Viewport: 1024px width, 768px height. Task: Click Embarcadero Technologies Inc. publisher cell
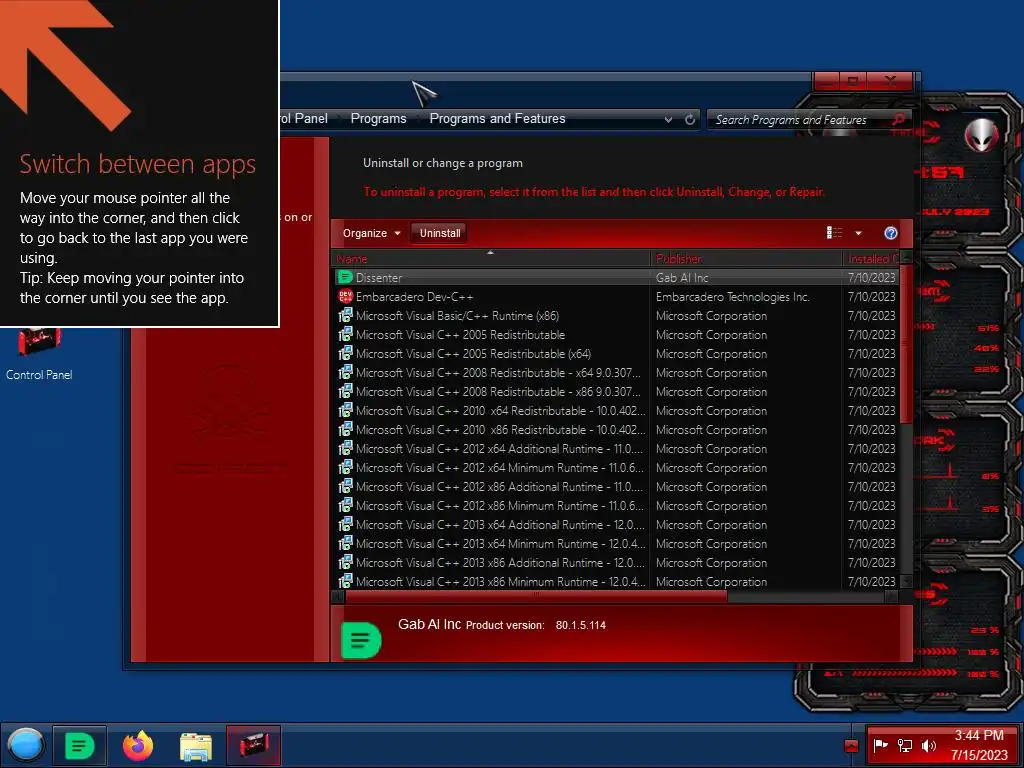[733, 296]
